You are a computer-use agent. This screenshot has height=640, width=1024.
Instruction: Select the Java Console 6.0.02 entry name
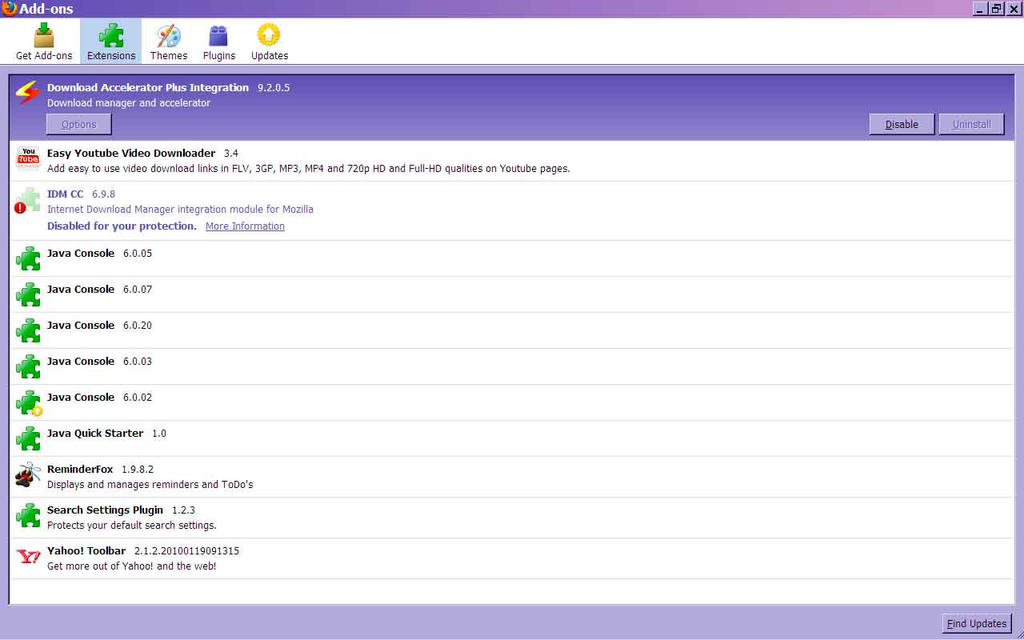pyautogui.click(x=81, y=397)
